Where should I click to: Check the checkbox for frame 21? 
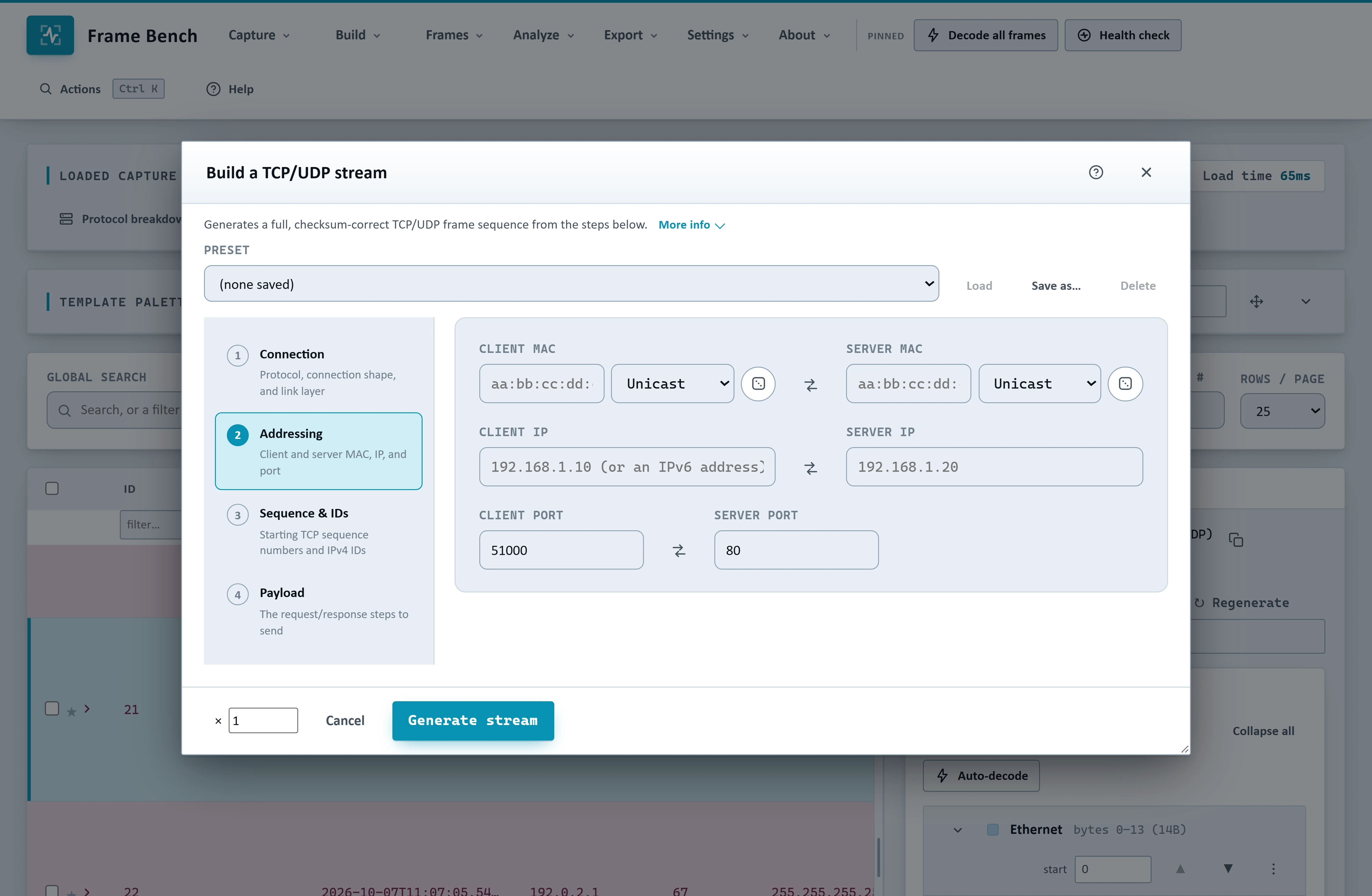click(x=52, y=708)
